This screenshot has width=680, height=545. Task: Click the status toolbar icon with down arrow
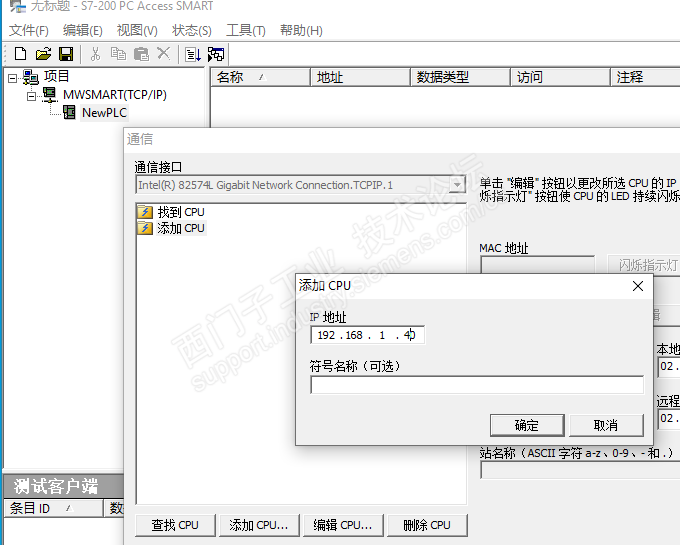click(x=193, y=55)
